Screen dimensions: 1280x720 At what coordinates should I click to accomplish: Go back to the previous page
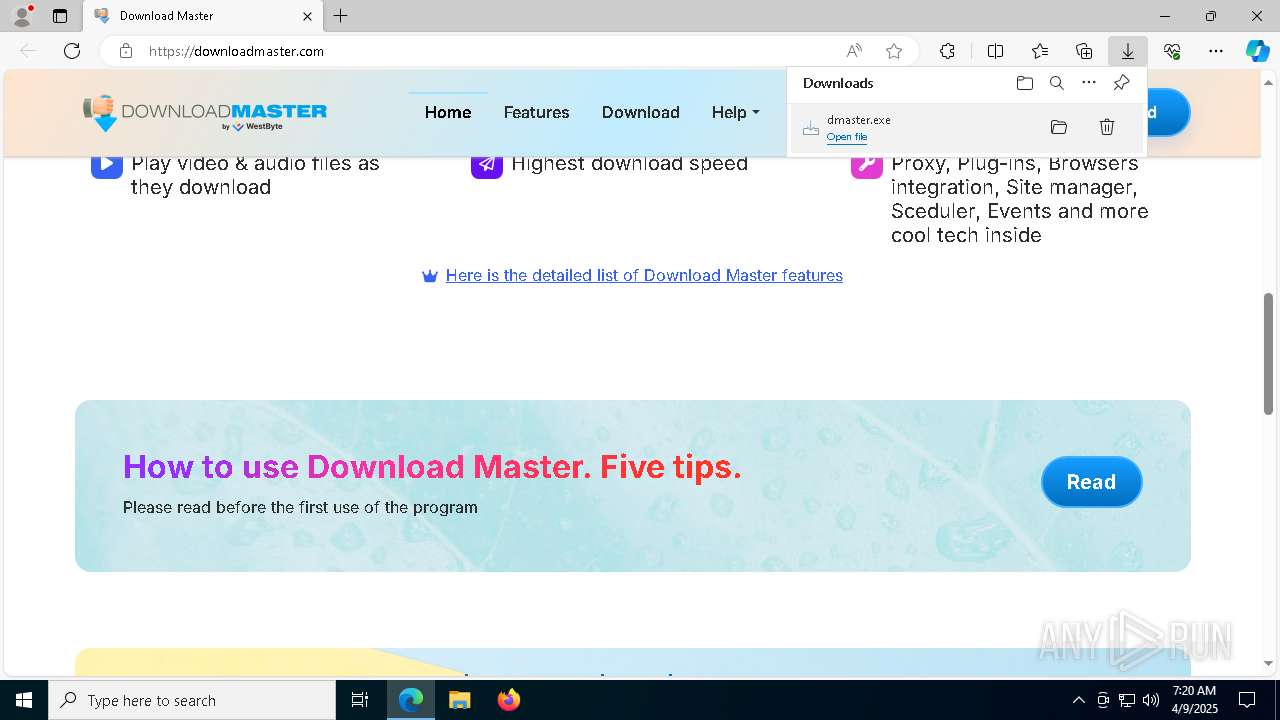click(x=28, y=51)
